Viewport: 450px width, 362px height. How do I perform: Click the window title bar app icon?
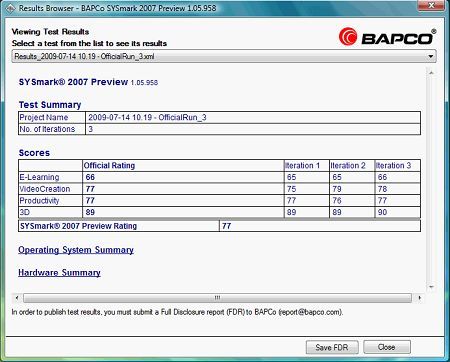[x=10, y=8]
